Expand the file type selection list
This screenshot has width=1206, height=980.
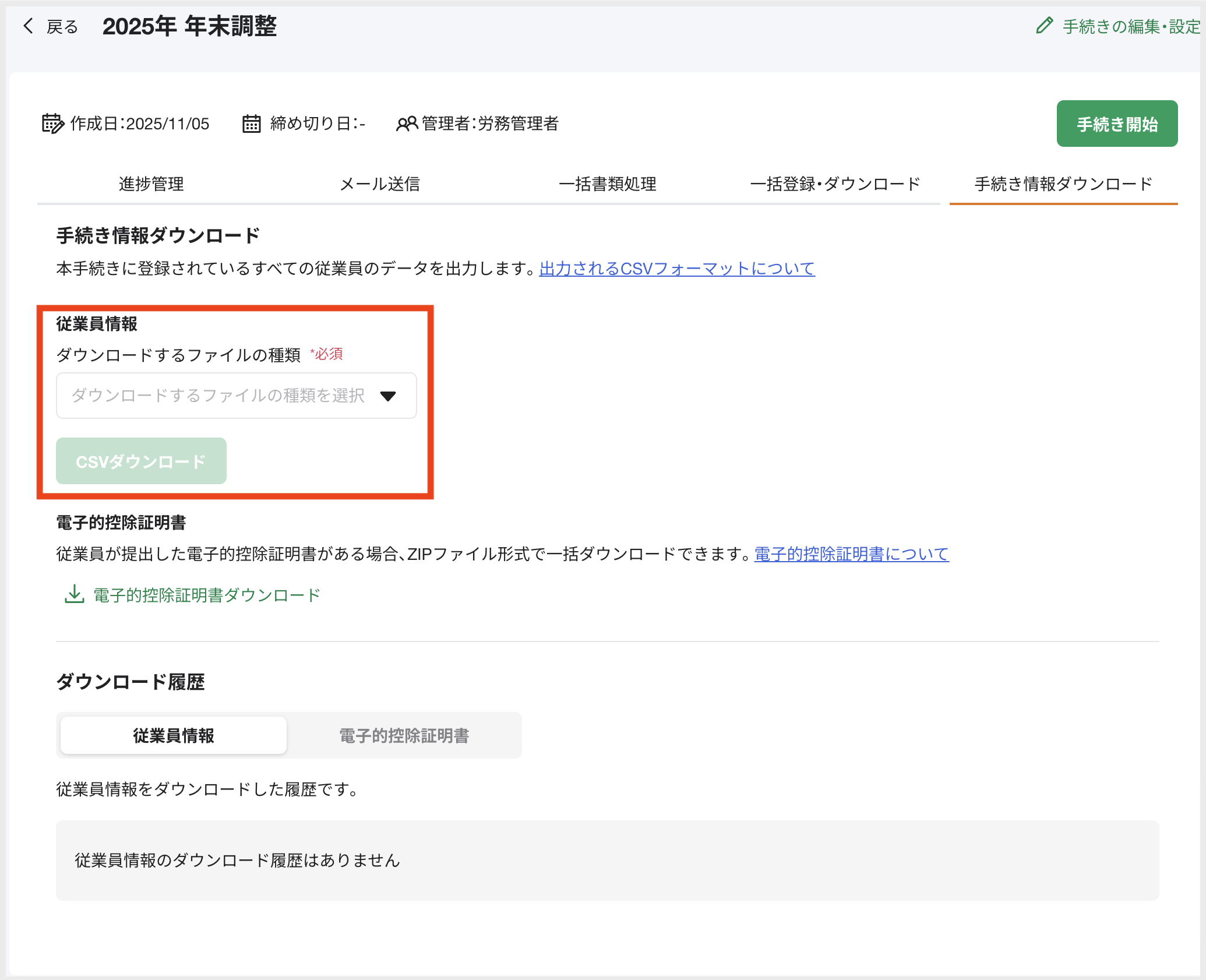[x=236, y=396]
